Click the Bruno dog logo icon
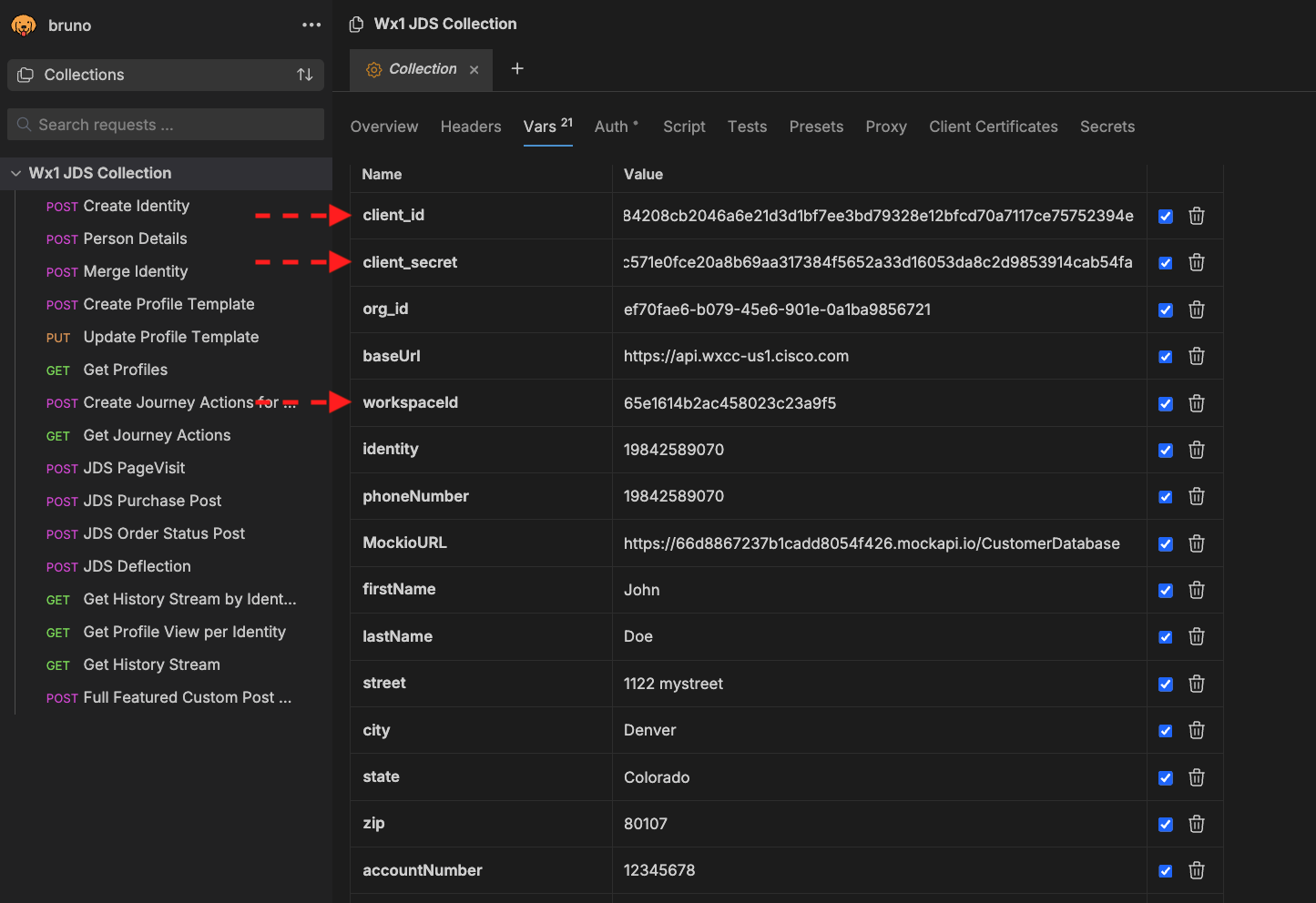1316x903 pixels. pyautogui.click(x=24, y=25)
